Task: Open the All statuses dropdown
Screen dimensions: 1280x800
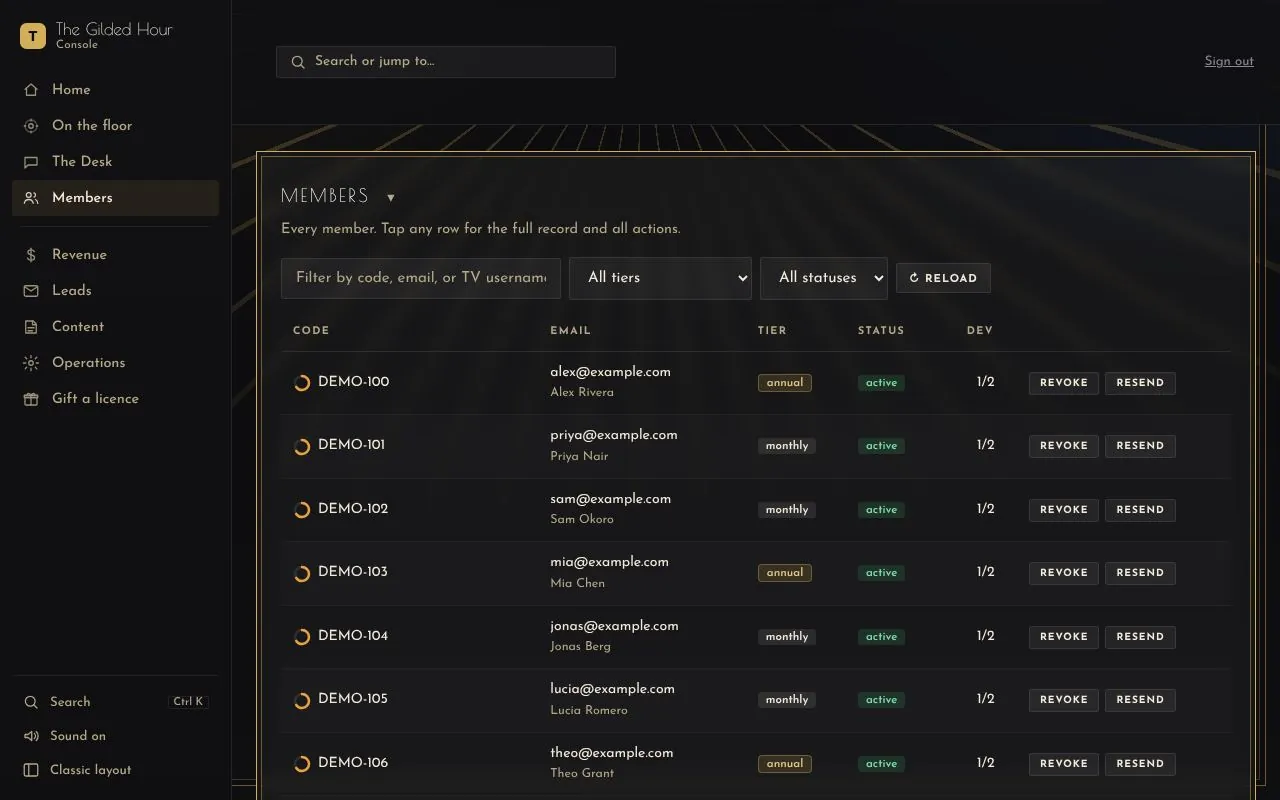Action: 824,278
